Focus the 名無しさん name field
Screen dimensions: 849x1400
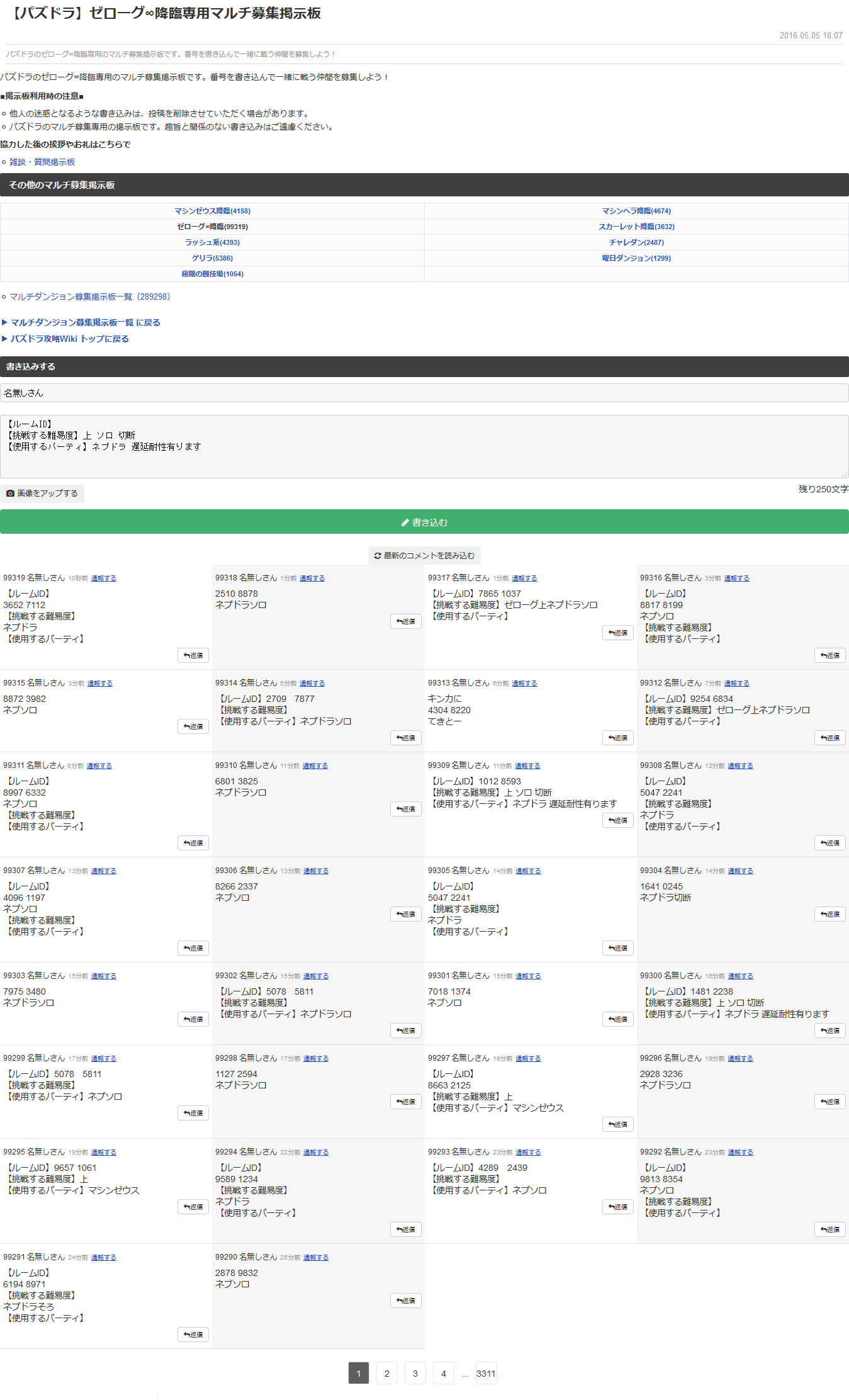(424, 393)
